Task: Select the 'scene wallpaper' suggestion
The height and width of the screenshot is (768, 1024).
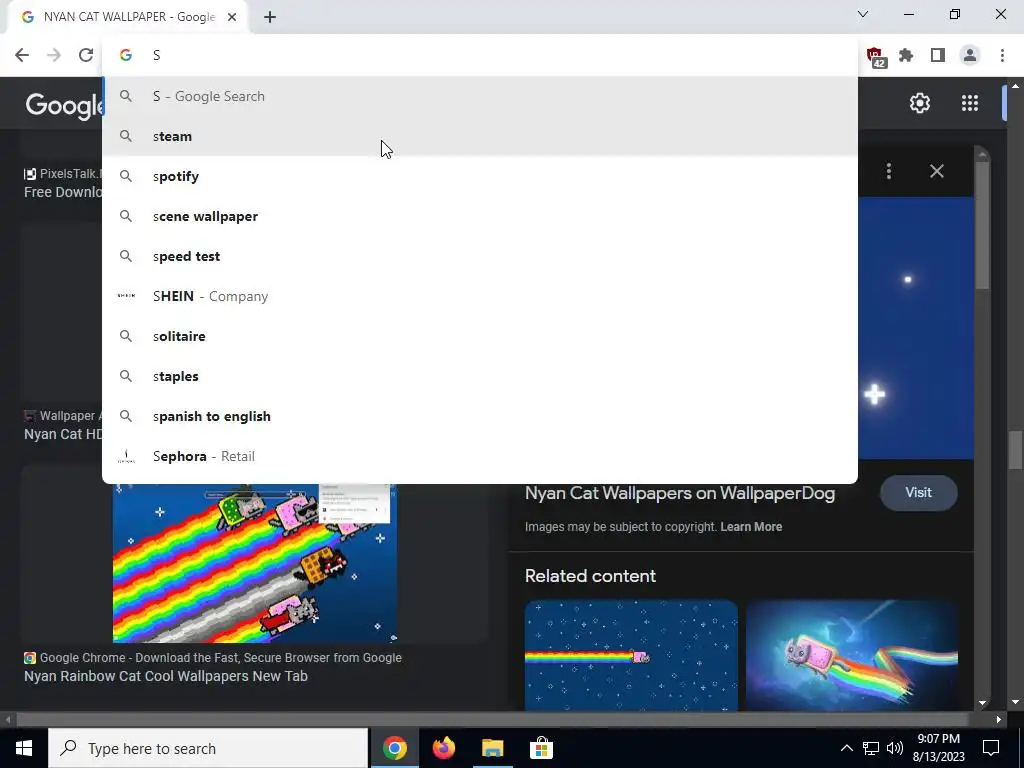Action: tap(480, 216)
